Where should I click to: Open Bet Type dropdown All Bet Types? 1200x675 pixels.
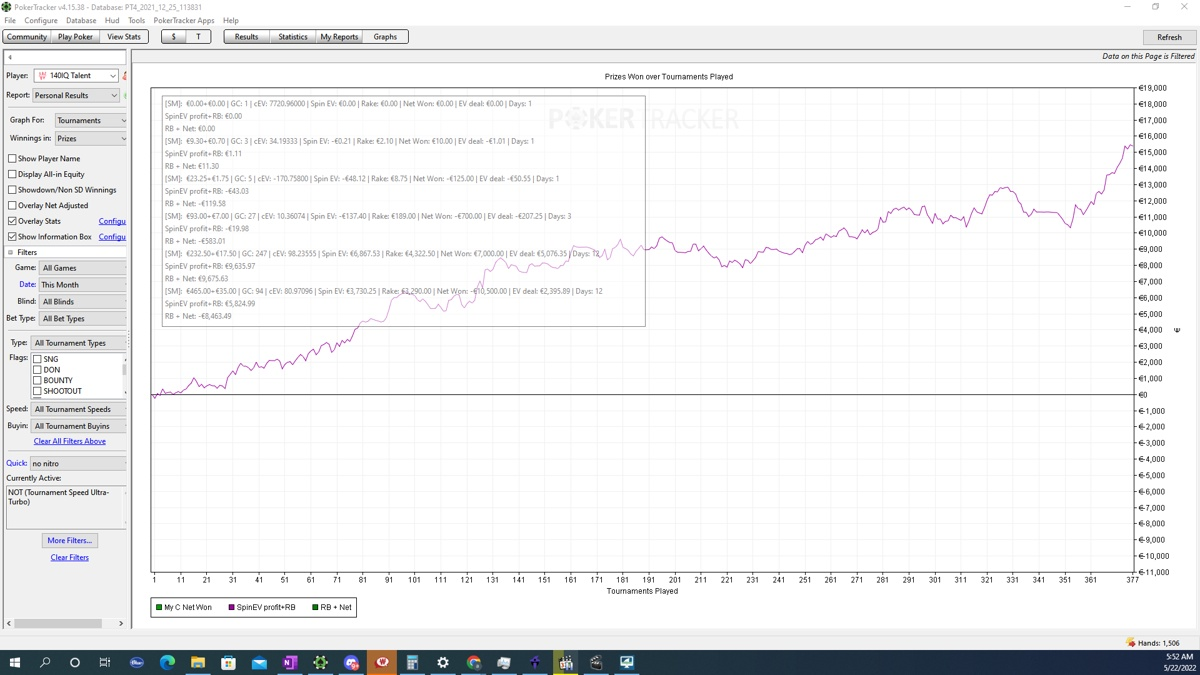(x=83, y=319)
